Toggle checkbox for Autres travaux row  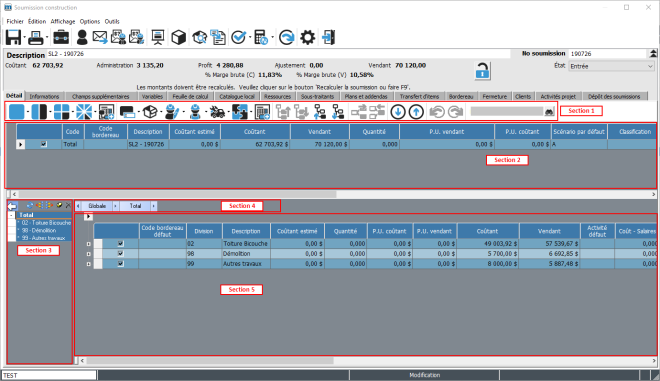(120, 264)
